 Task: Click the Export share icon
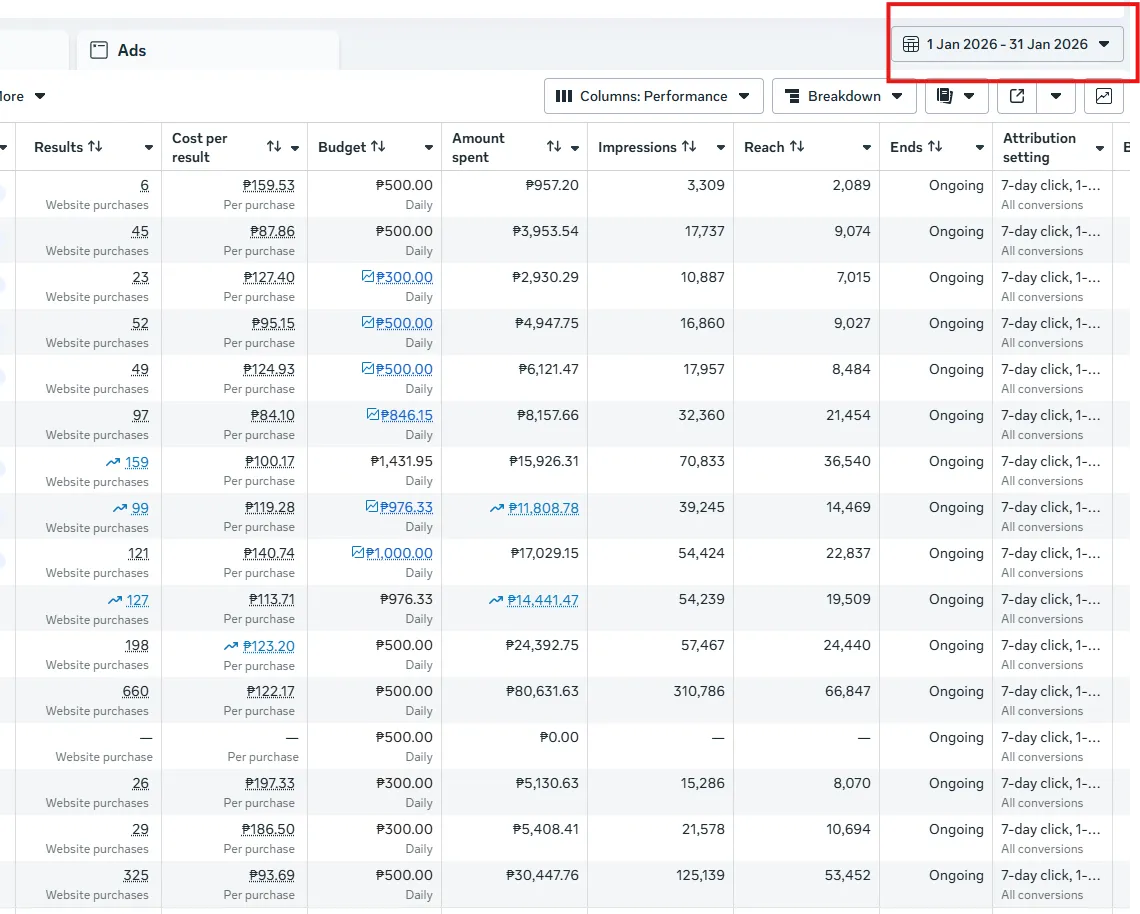pos(1017,96)
